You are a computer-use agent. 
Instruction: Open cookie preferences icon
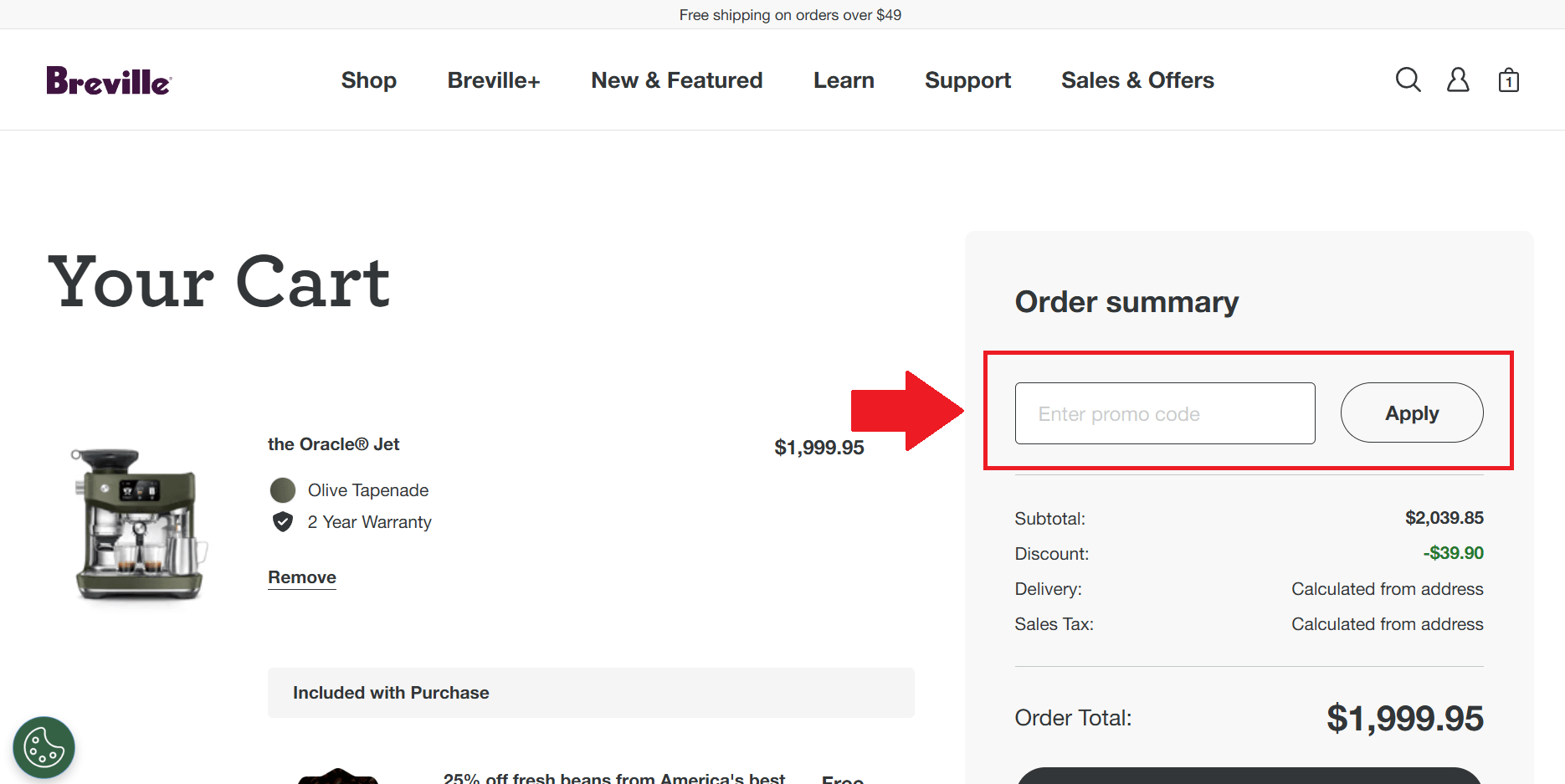(x=44, y=747)
